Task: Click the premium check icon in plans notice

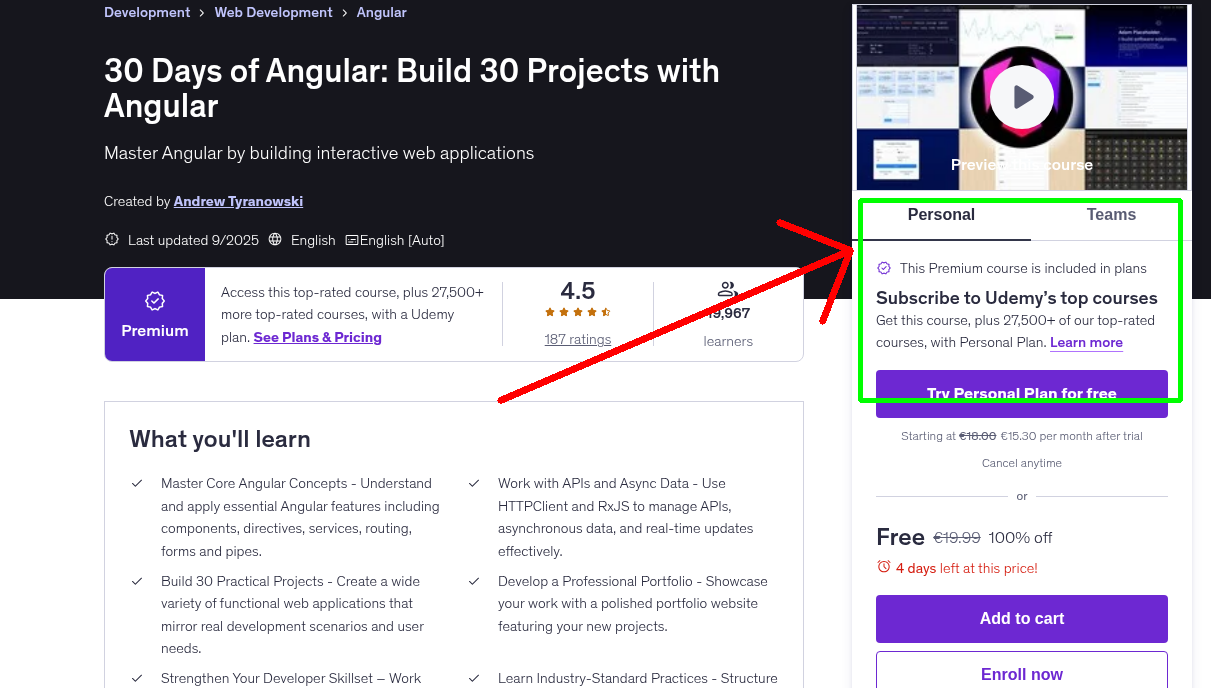Action: click(x=884, y=268)
